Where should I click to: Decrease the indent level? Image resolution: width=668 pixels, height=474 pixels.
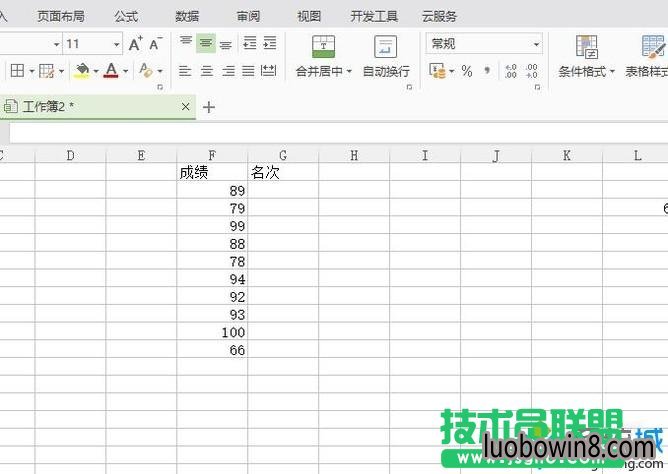point(250,43)
